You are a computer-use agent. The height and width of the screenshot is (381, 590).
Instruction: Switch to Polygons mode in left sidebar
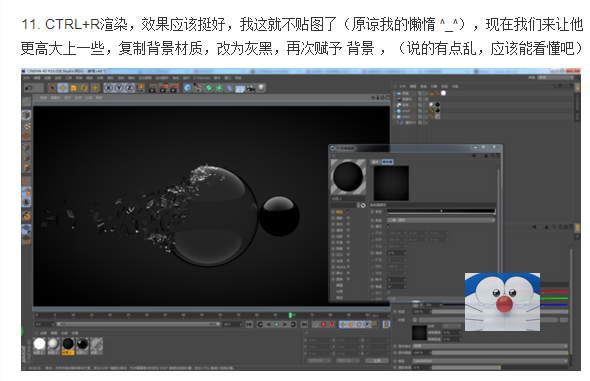pyautogui.click(x=26, y=168)
